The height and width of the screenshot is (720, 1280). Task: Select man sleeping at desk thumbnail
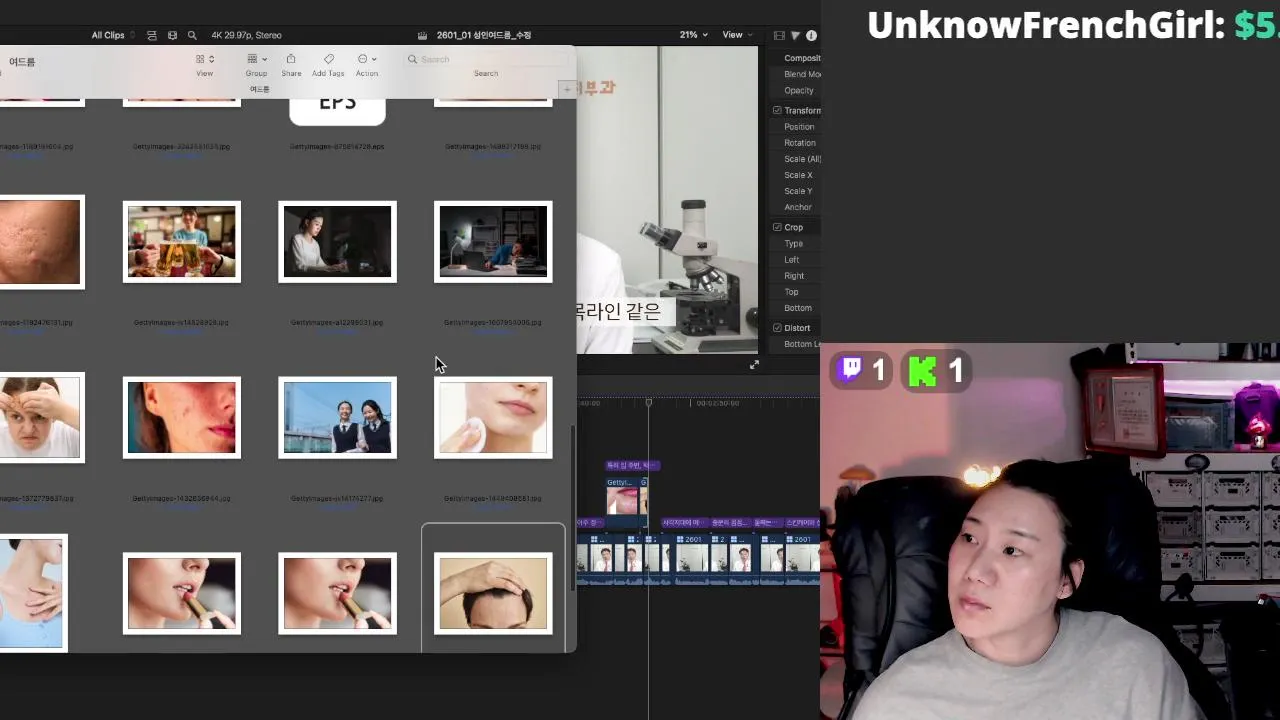pos(493,242)
